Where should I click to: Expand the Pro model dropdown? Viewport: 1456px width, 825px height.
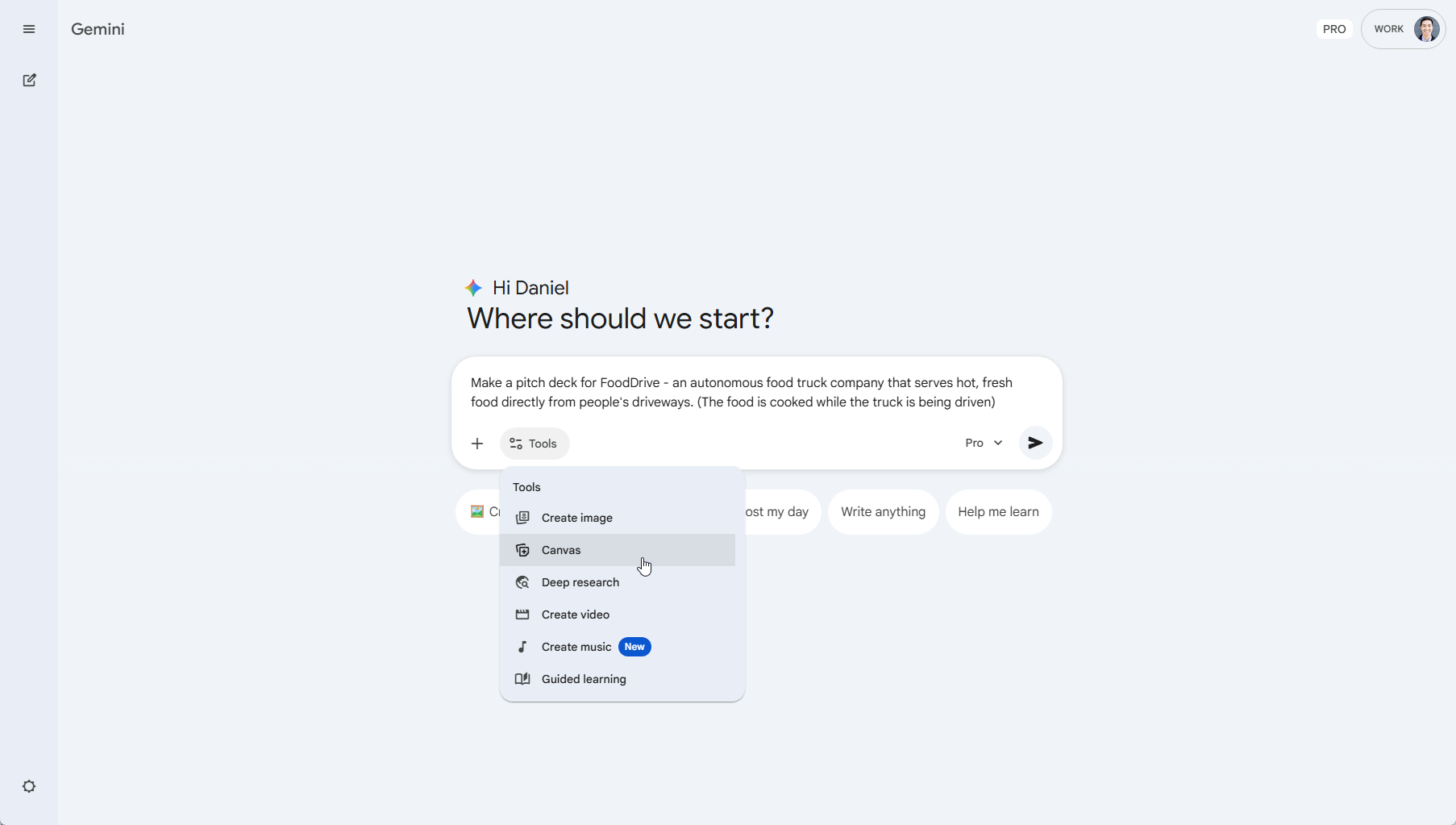pos(983,443)
